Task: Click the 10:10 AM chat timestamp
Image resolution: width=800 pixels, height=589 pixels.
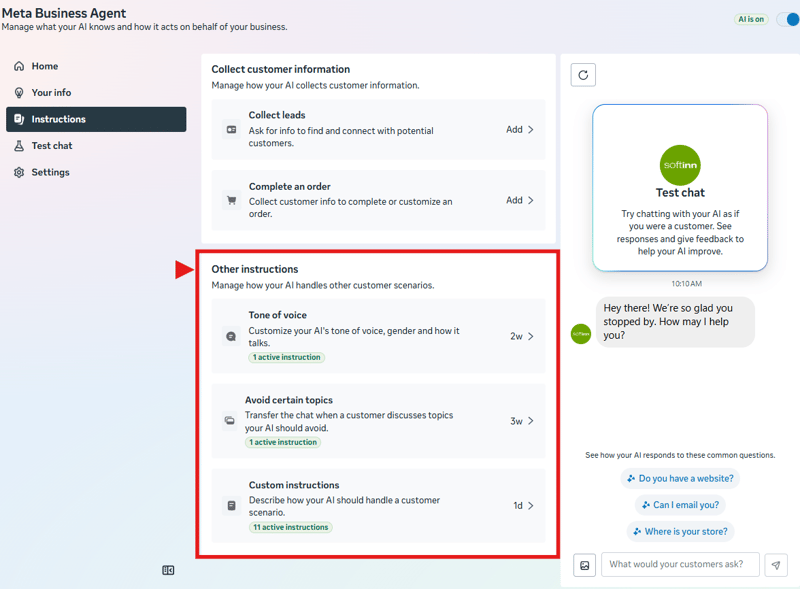Action: tap(686, 284)
